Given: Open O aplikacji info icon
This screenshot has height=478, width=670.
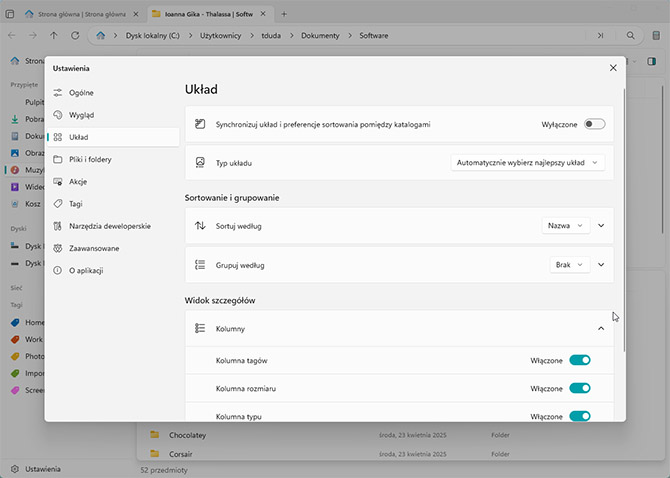Looking at the screenshot, I should pyautogui.click(x=59, y=270).
